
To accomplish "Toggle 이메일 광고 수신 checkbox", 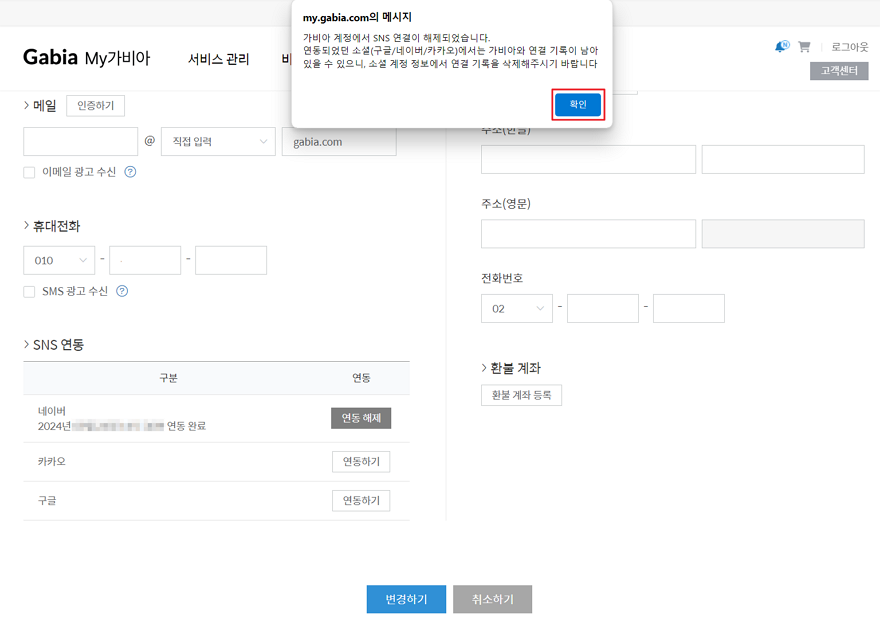I will (x=29, y=172).
